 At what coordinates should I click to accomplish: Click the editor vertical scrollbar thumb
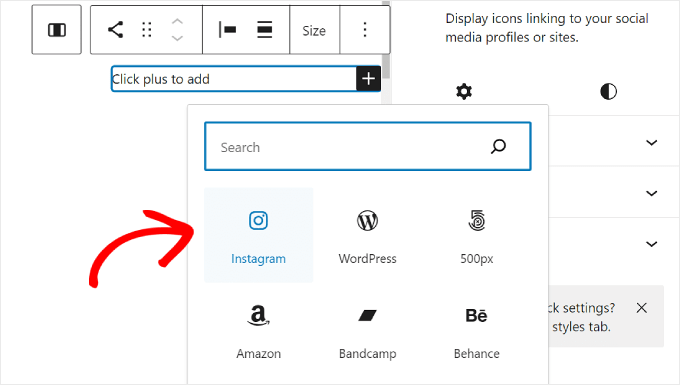[386, 65]
